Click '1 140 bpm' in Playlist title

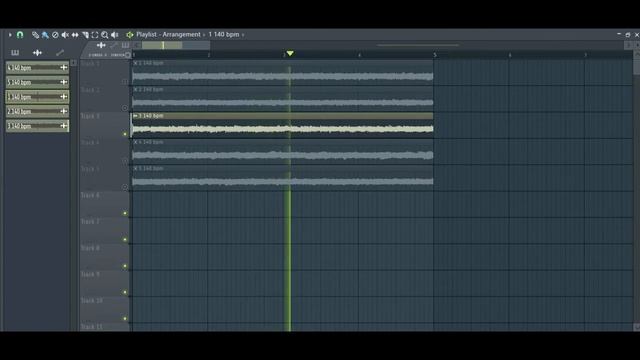pos(224,35)
